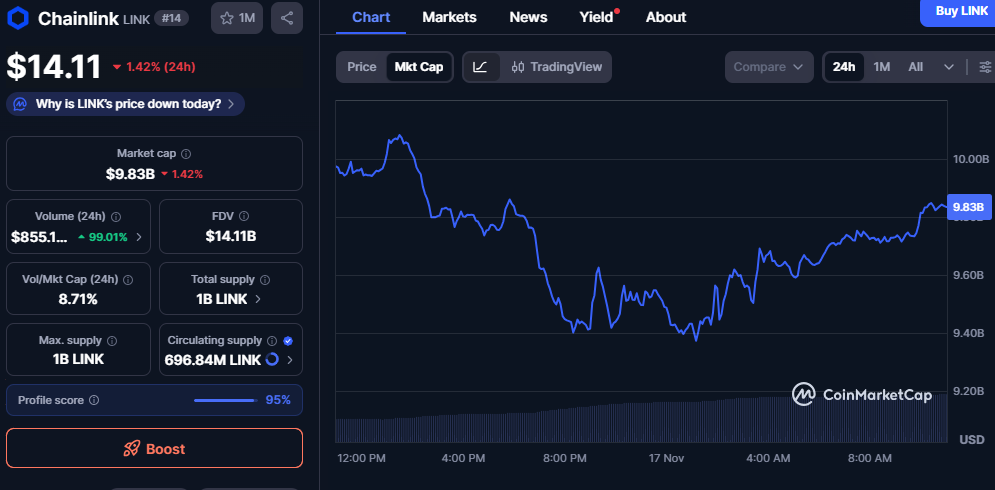Click the star watchlist icon
This screenshot has height=490, width=995.
pos(227,18)
